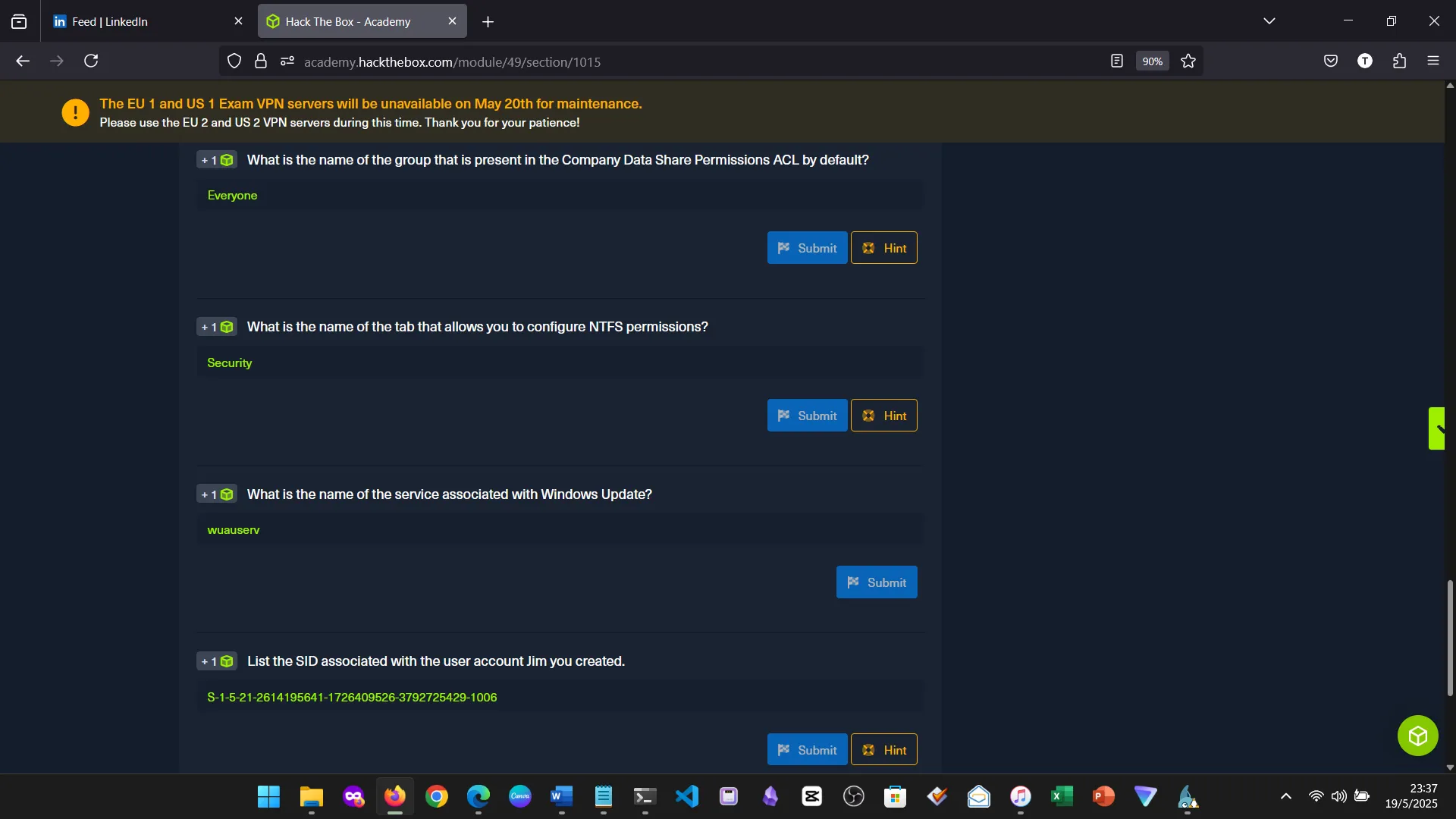
Task: Click the Jim SID answer field
Action: coord(560,697)
